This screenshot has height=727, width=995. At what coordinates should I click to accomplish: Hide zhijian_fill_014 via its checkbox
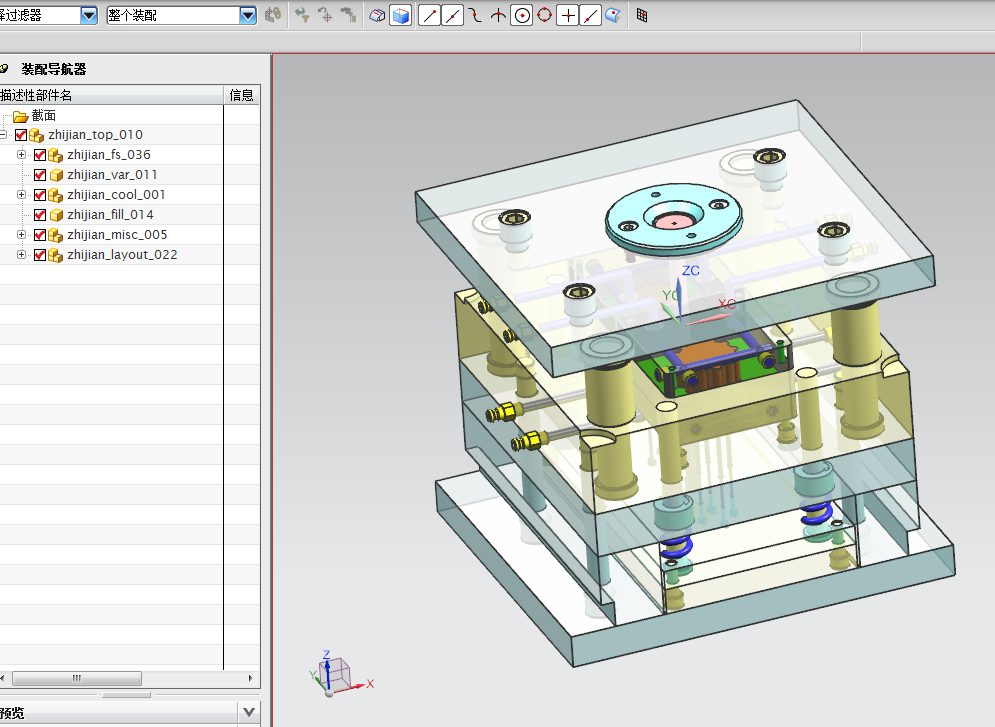pos(40,214)
